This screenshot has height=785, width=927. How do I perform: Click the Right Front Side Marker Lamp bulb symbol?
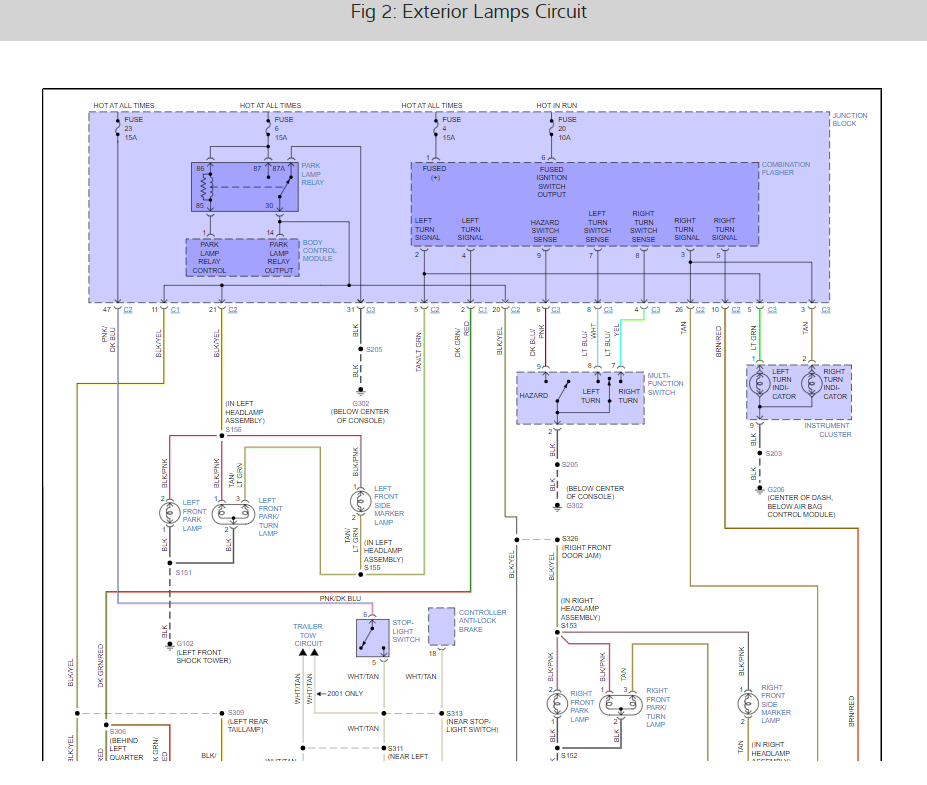coord(748,703)
